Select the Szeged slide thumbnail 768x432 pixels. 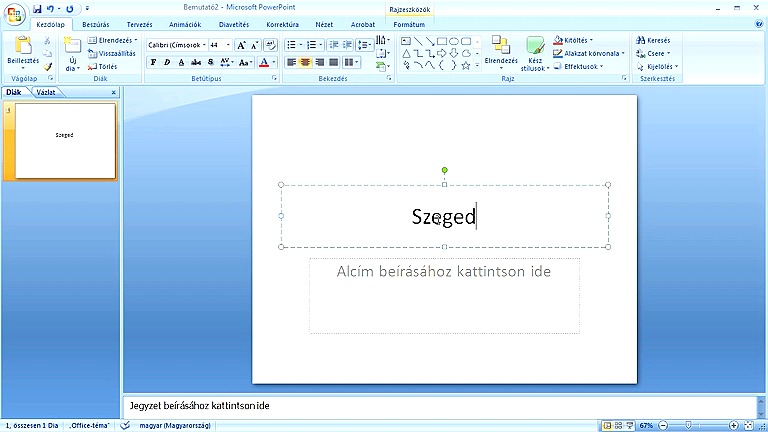click(x=65, y=141)
